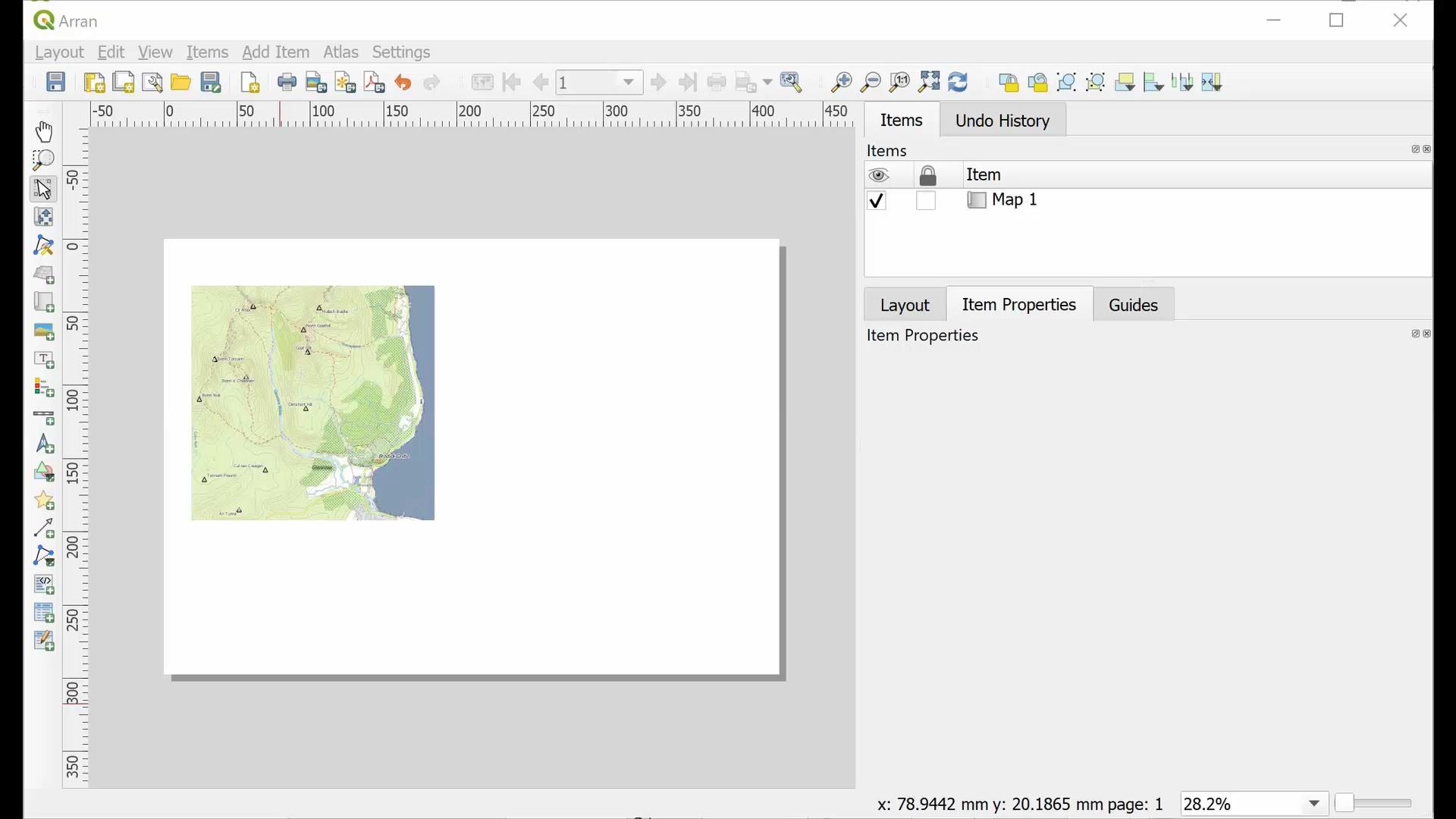
Task: Click the eye column header in Items panel
Action: pos(879,174)
